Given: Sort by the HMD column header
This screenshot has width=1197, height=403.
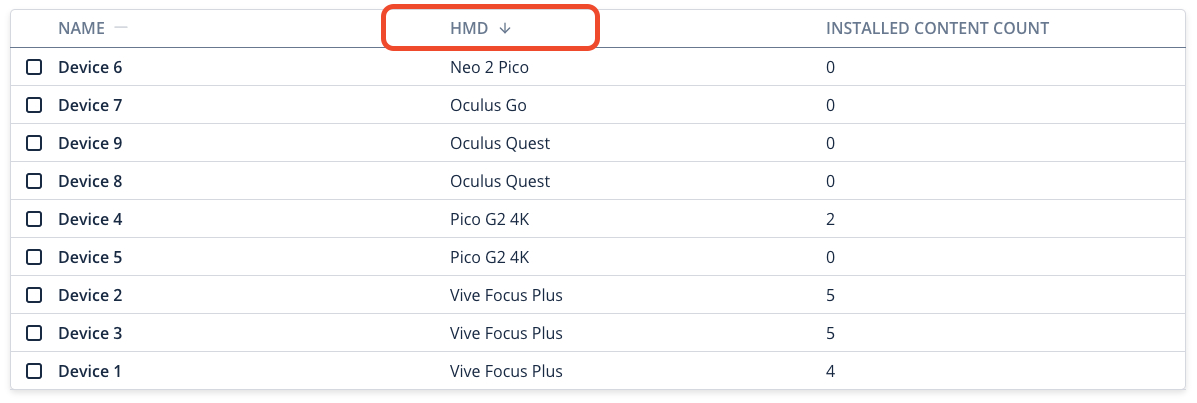Looking at the screenshot, I should (469, 28).
